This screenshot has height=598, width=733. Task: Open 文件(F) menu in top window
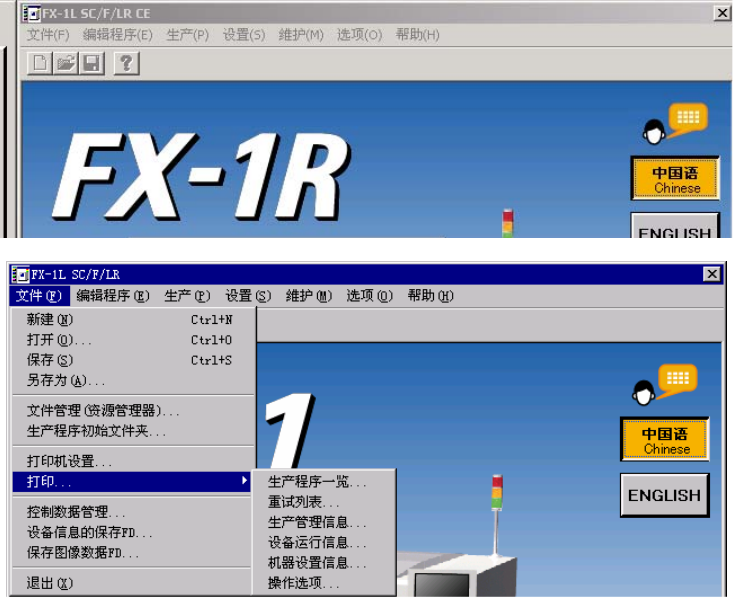(48, 35)
